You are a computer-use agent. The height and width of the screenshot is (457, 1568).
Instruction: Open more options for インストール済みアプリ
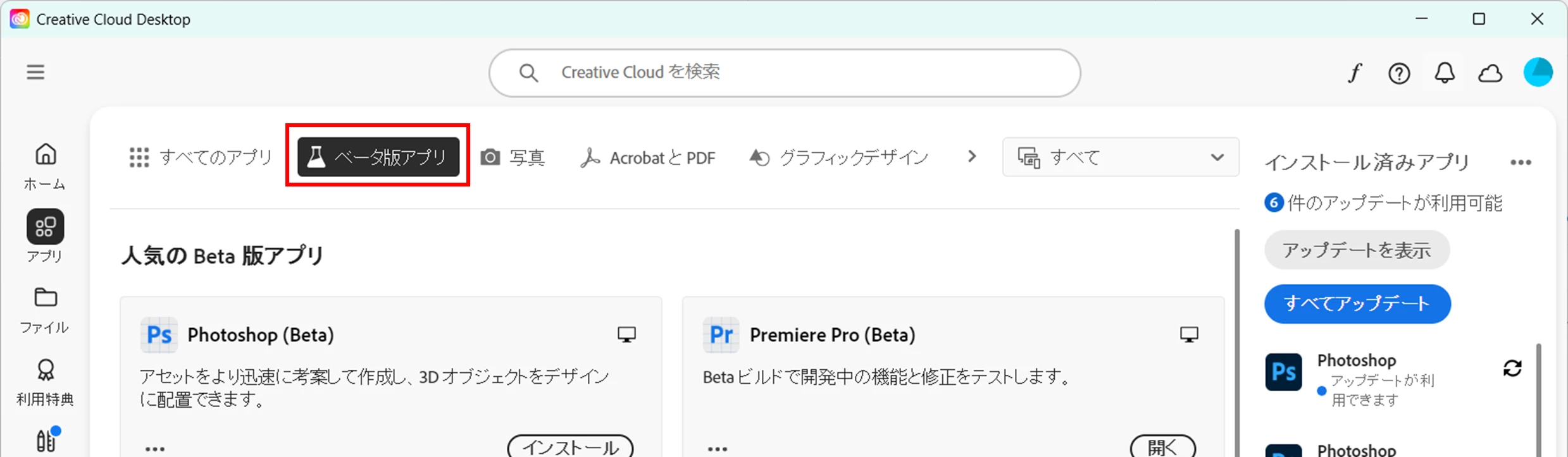1521,162
